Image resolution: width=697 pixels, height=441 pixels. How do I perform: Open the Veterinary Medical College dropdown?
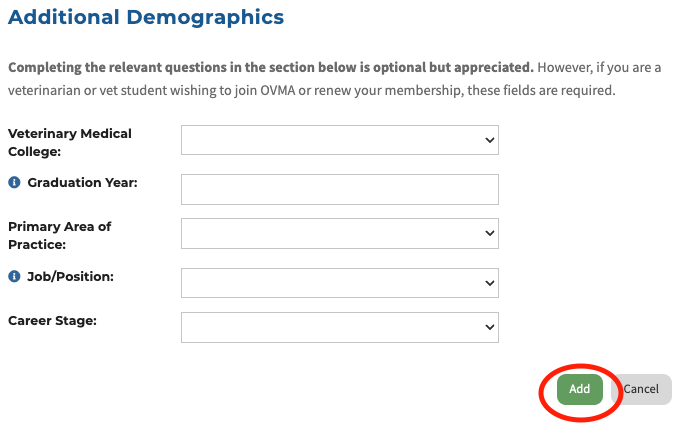pyautogui.click(x=339, y=141)
